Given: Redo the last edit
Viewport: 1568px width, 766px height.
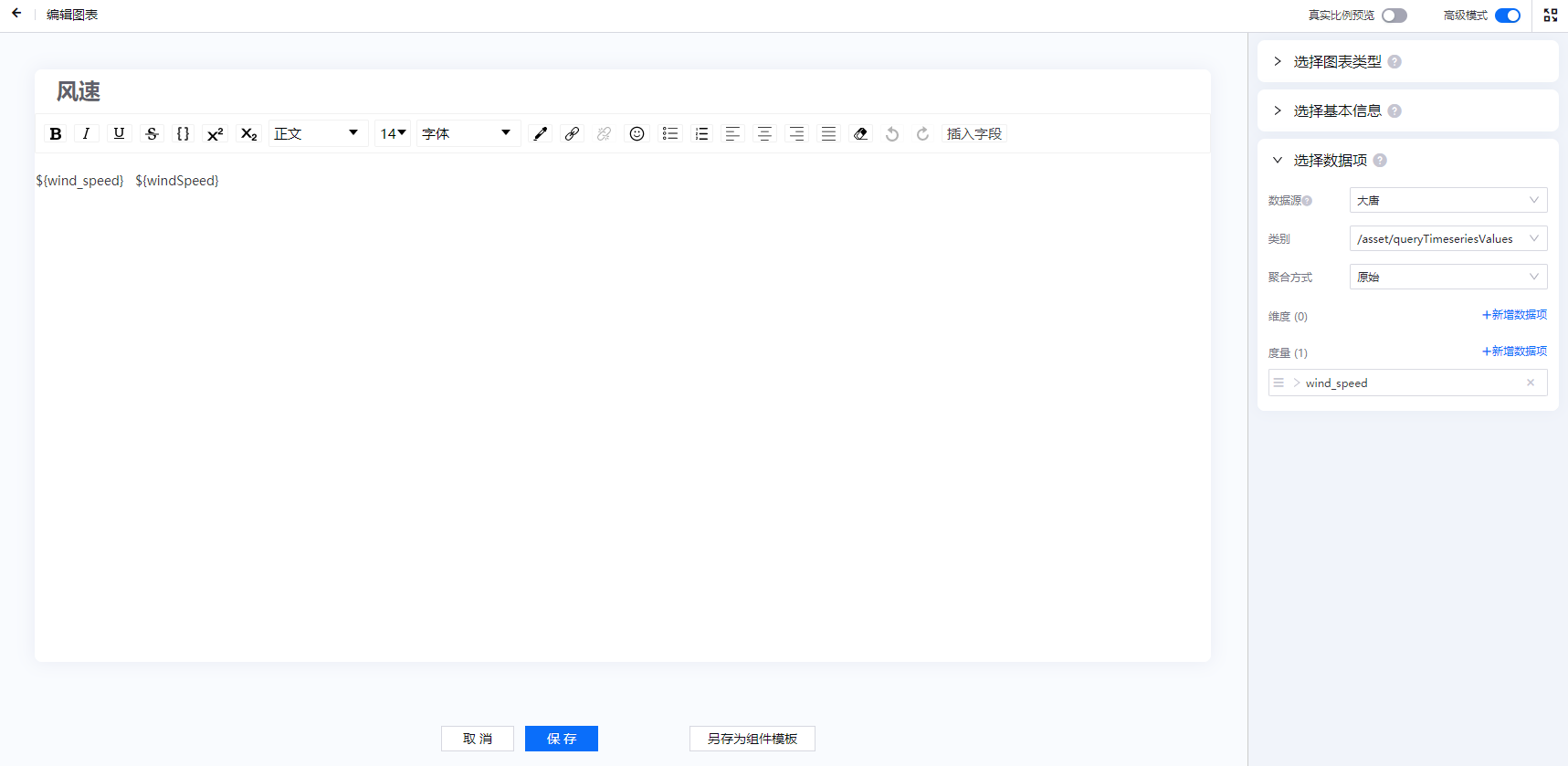Looking at the screenshot, I should 922,134.
